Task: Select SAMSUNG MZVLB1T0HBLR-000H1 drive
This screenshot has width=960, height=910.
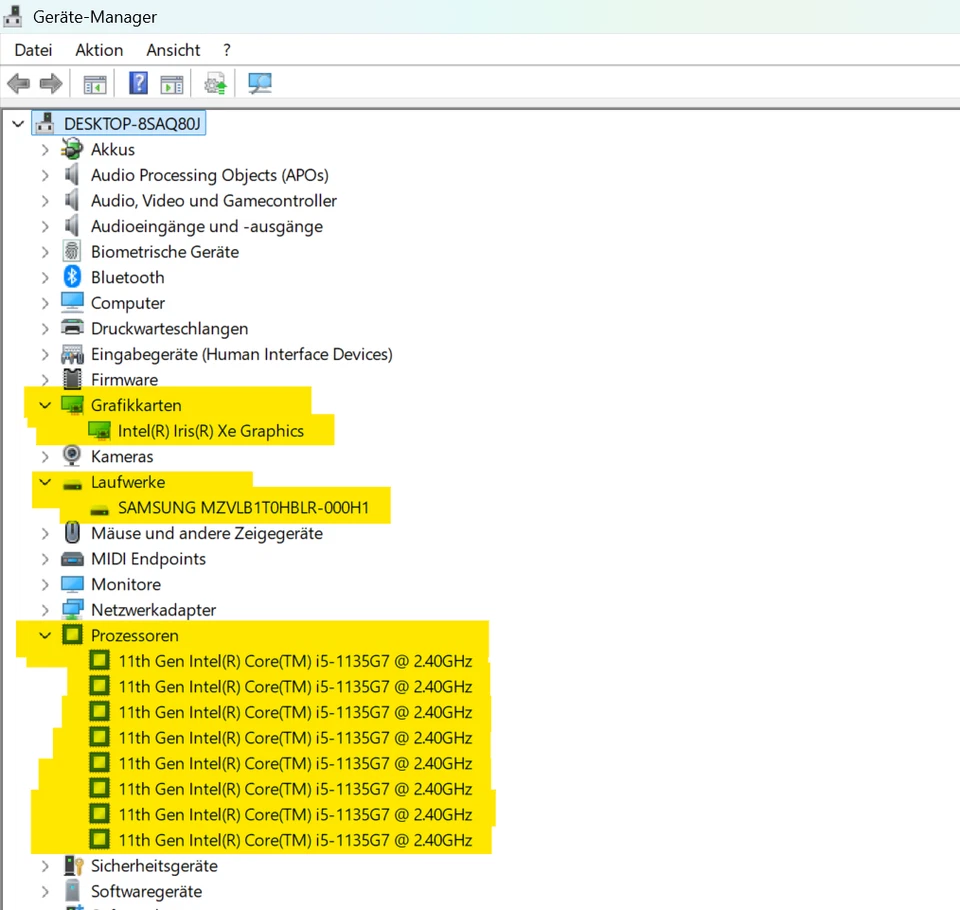Action: pyautogui.click(x=244, y=508)
